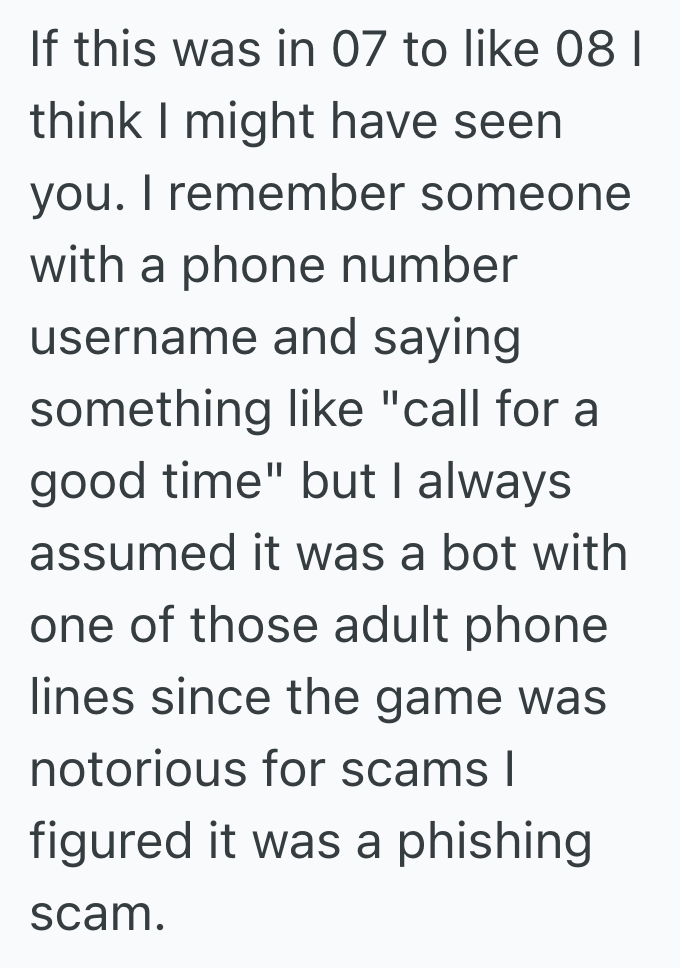Click the final word "scam." on the last line
This screenshot has width=680, height=968.
pos(96,912)
